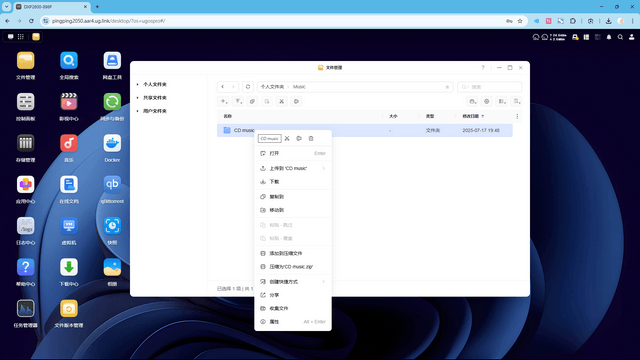
Task: Launch the 在线文档 desktop app
Action: click(69, 184)
